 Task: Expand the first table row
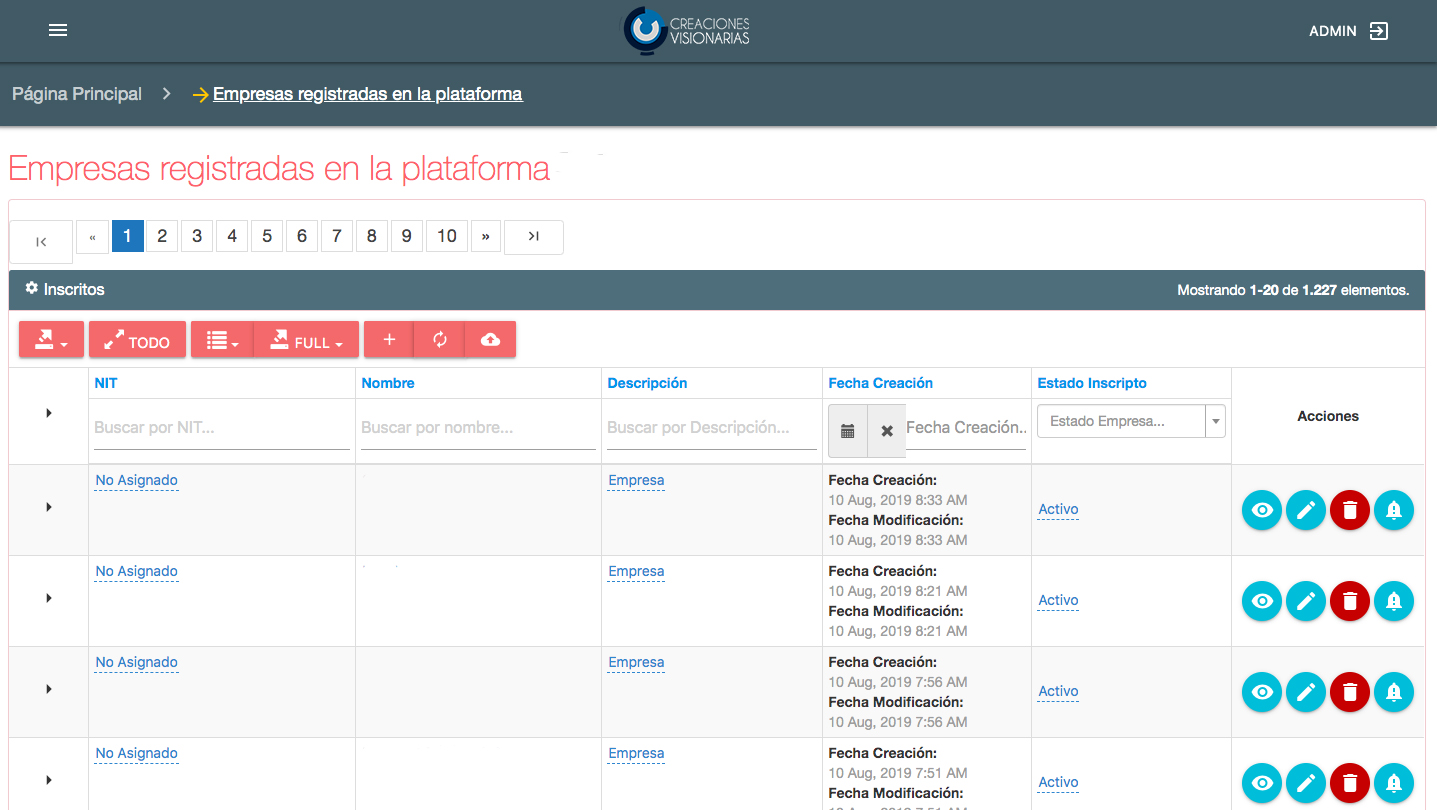click(x=49, y=507)
